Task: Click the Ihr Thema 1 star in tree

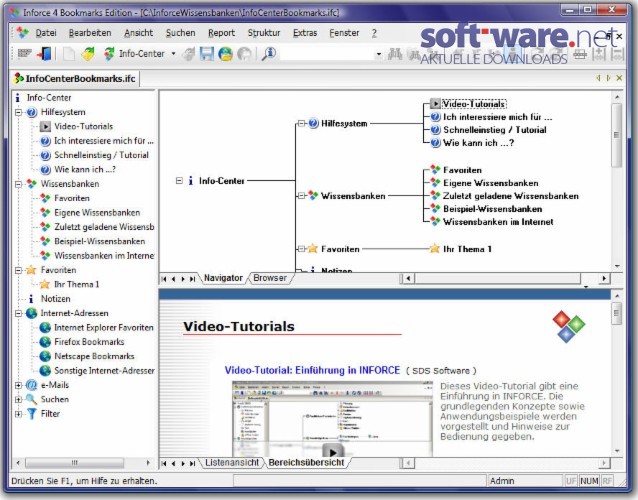Action: pyautogui.click(x=45, y=284)
